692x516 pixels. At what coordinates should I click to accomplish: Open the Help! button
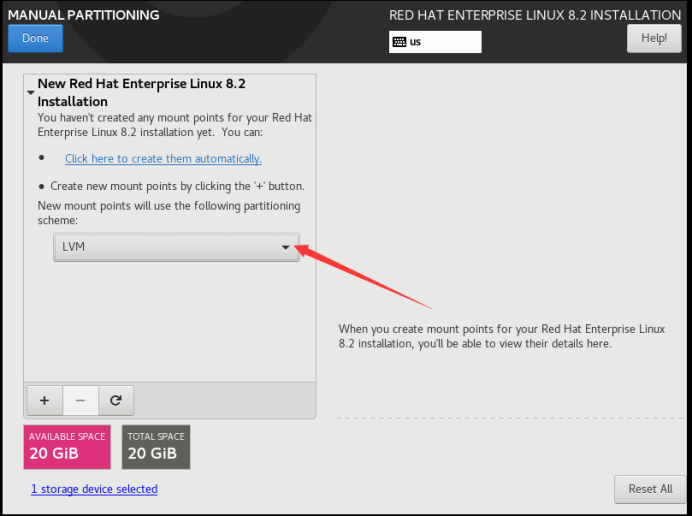[654, 38]
